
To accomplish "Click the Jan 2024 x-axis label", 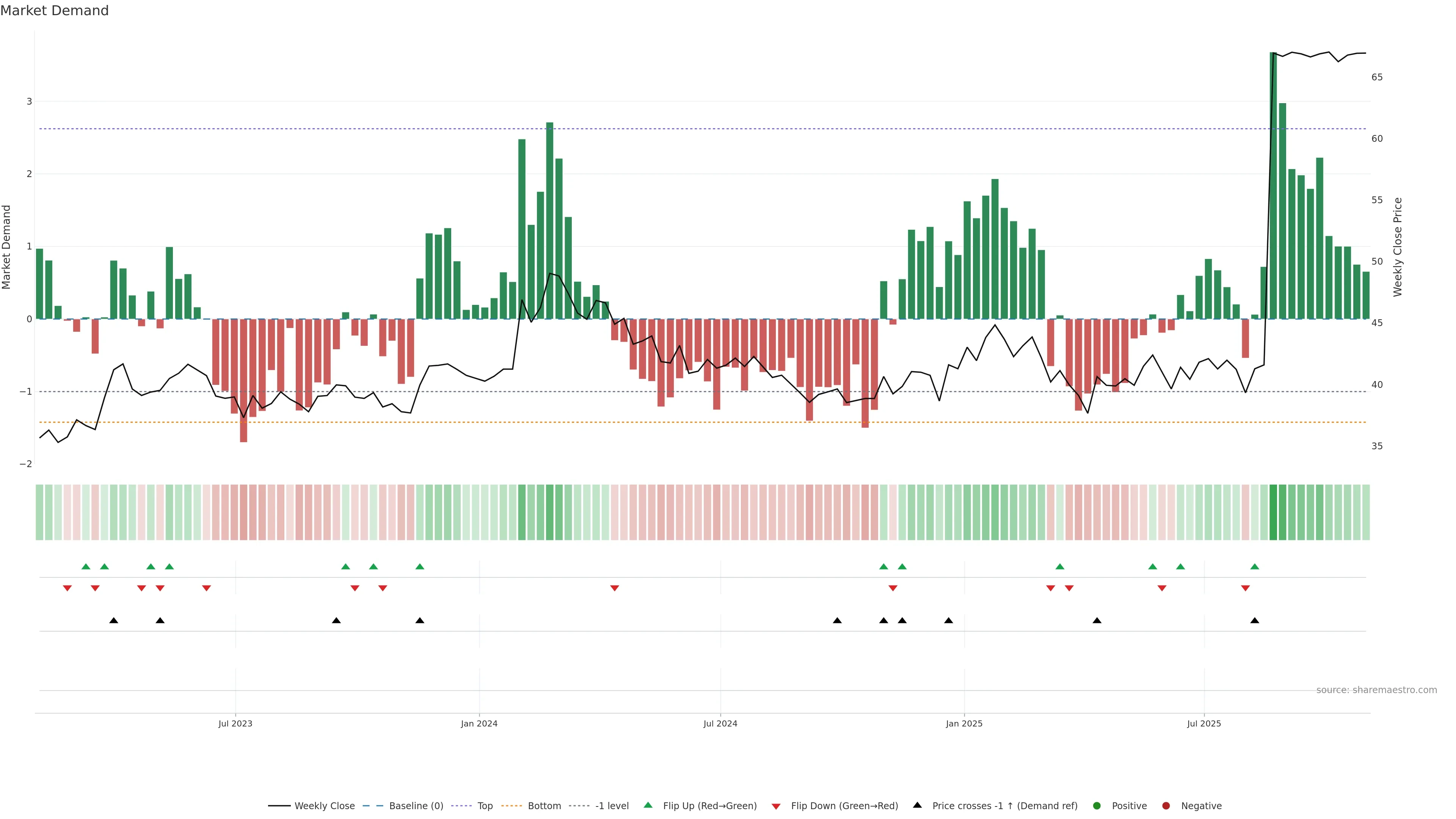I will click(x=479, y=723).
